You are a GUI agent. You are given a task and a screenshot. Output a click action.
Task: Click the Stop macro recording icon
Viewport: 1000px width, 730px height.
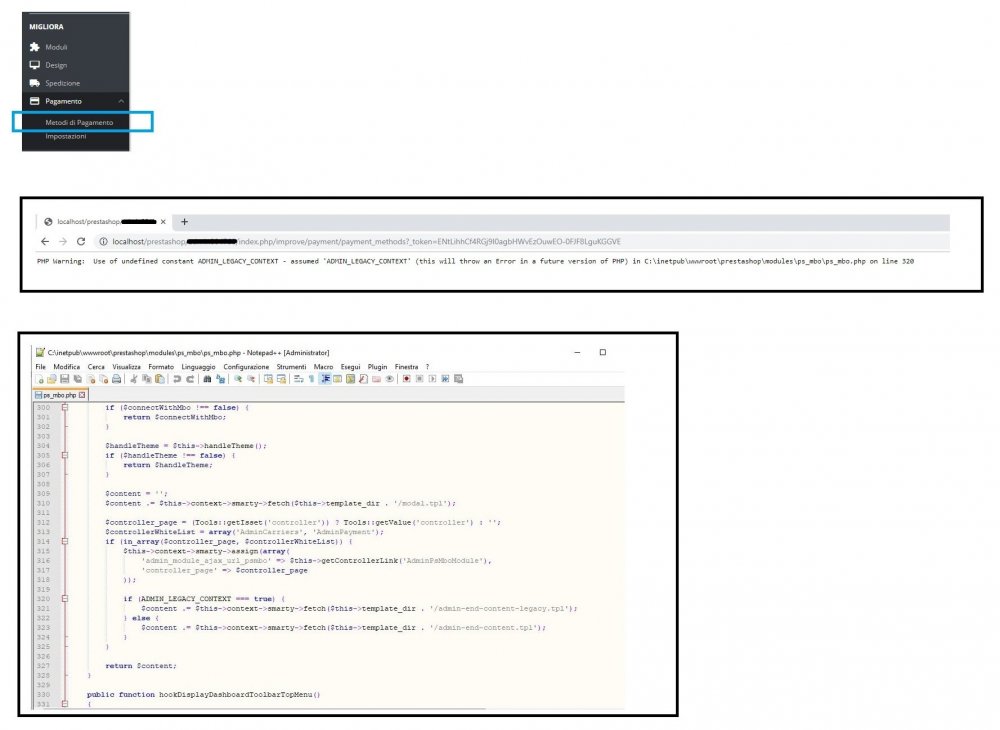click(x=419, y=379)
